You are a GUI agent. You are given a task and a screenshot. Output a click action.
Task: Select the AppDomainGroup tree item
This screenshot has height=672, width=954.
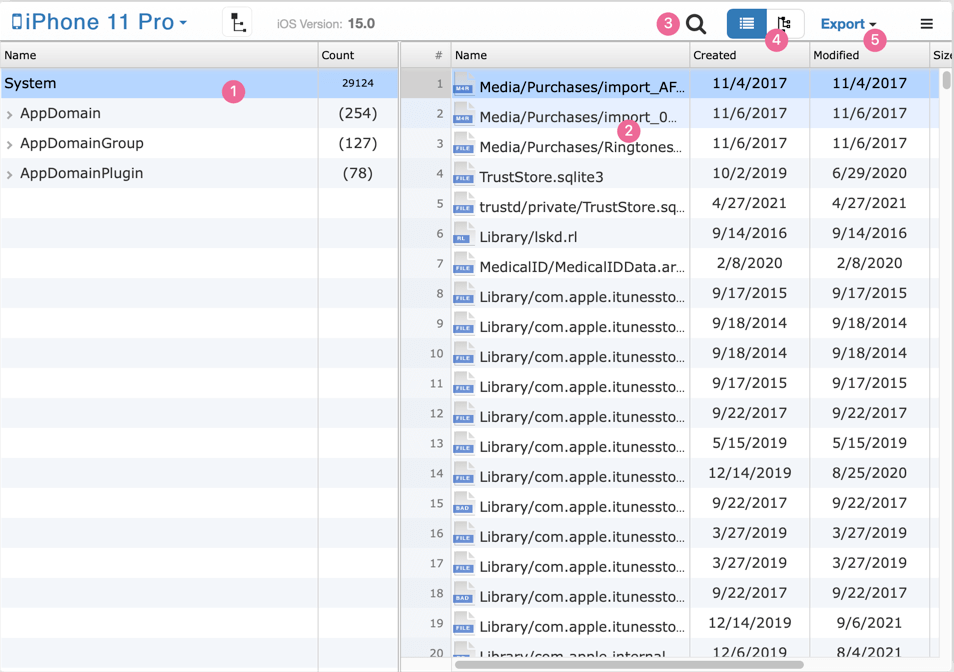82,143
